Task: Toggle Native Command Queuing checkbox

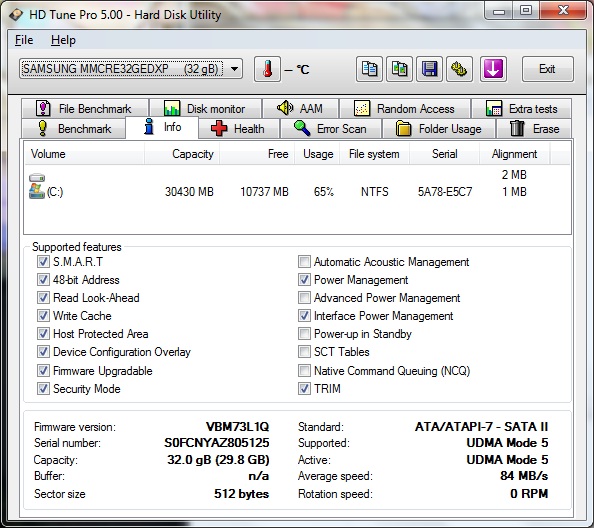Action: coord(304,370)
